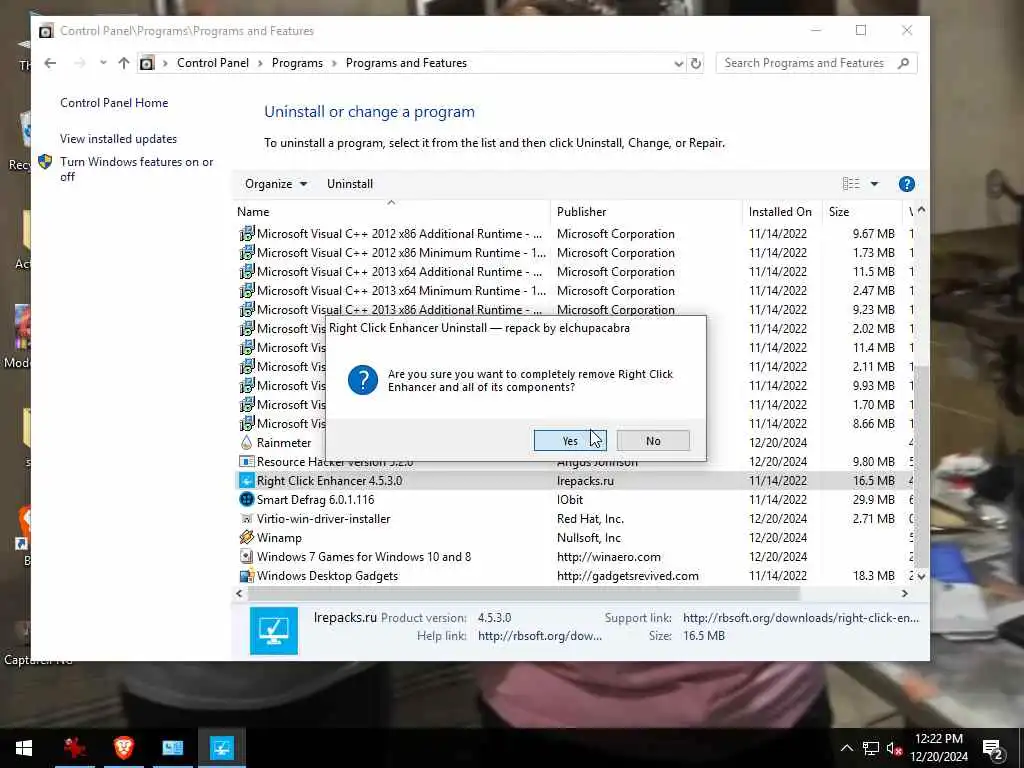1024x768 pixels.
Task: Click the Resource Hacker icon
Action: tap(246, 462)
